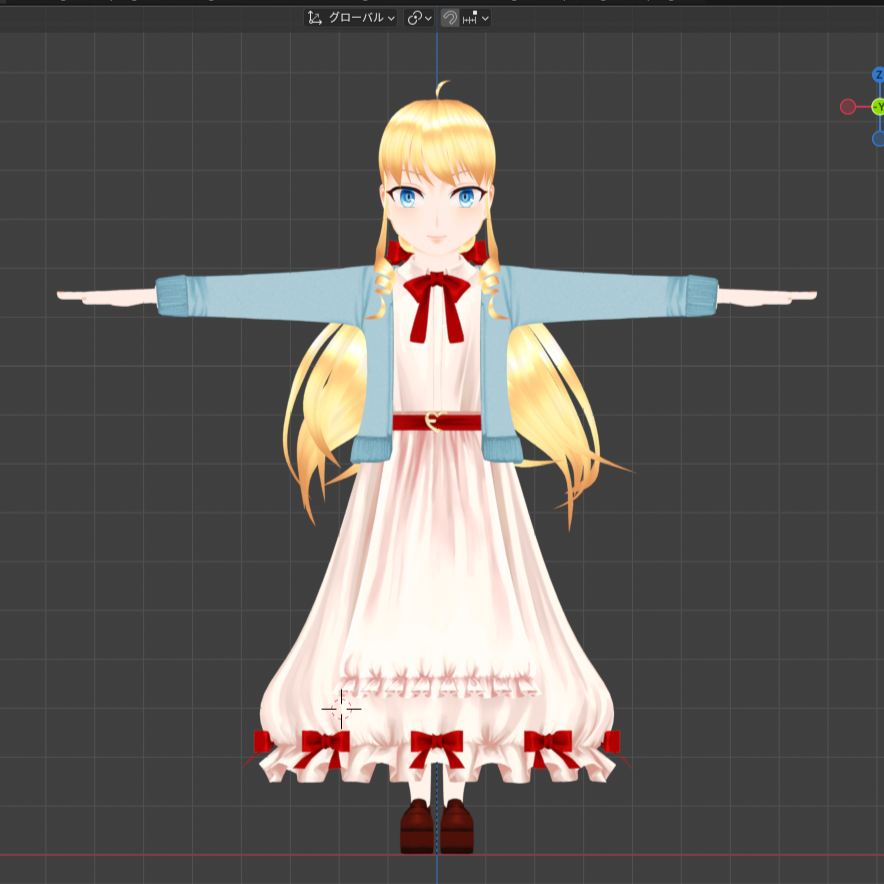Toggle the snap magnet button
Image resolution: width=884 pixels, height=884 pixels.
[x=449, y=18]
